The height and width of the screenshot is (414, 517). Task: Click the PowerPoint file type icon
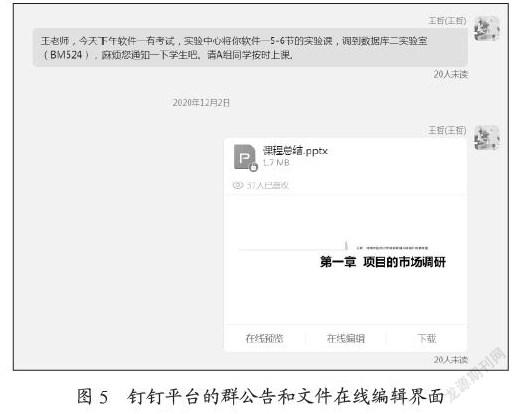[245, 157]
